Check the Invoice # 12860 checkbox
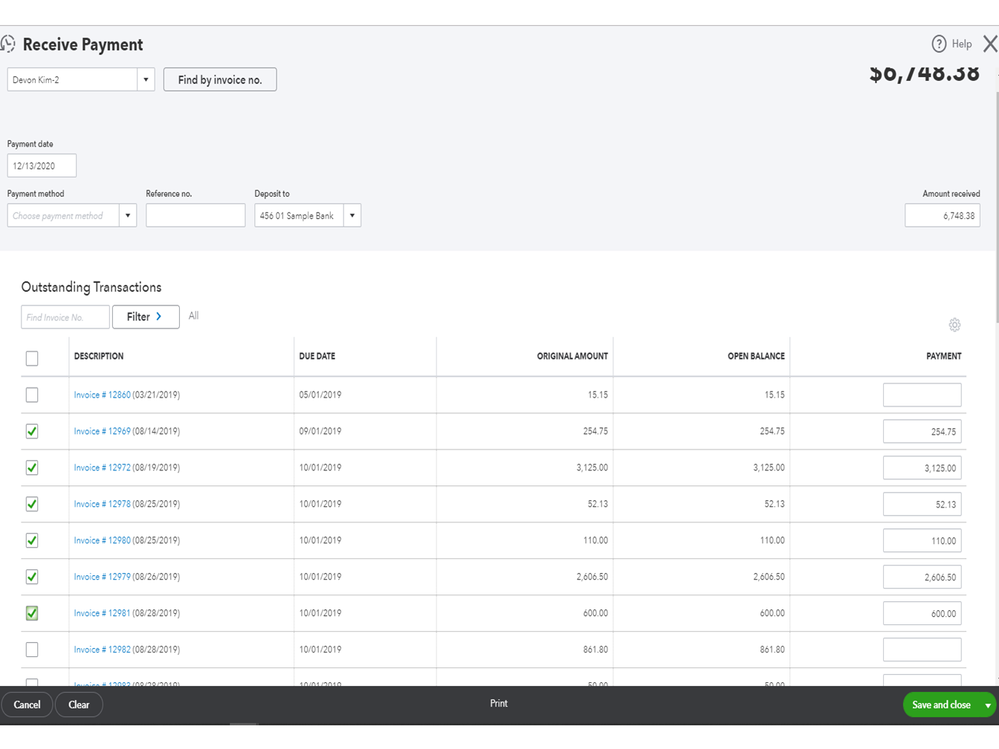This screenshot has width=999, height=749. pos(32,395)
